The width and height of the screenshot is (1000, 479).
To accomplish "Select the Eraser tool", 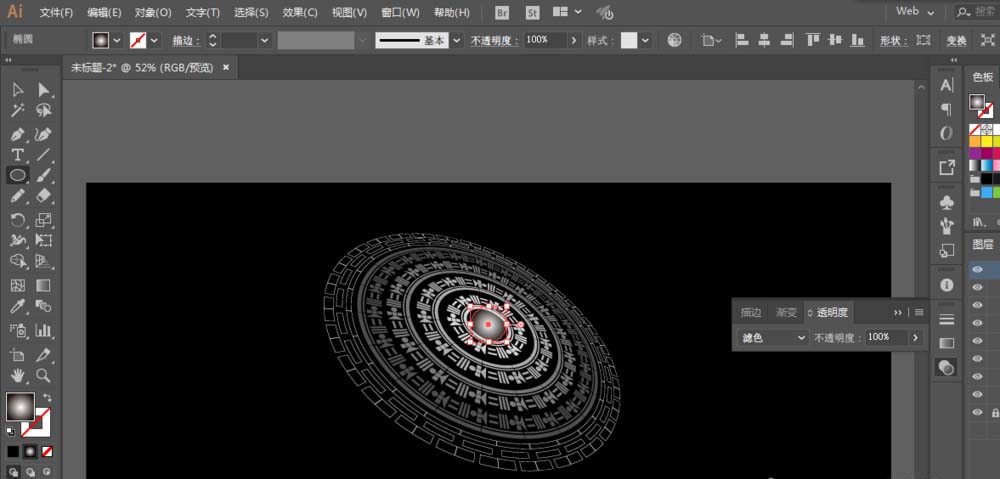I will click(43, 195).
